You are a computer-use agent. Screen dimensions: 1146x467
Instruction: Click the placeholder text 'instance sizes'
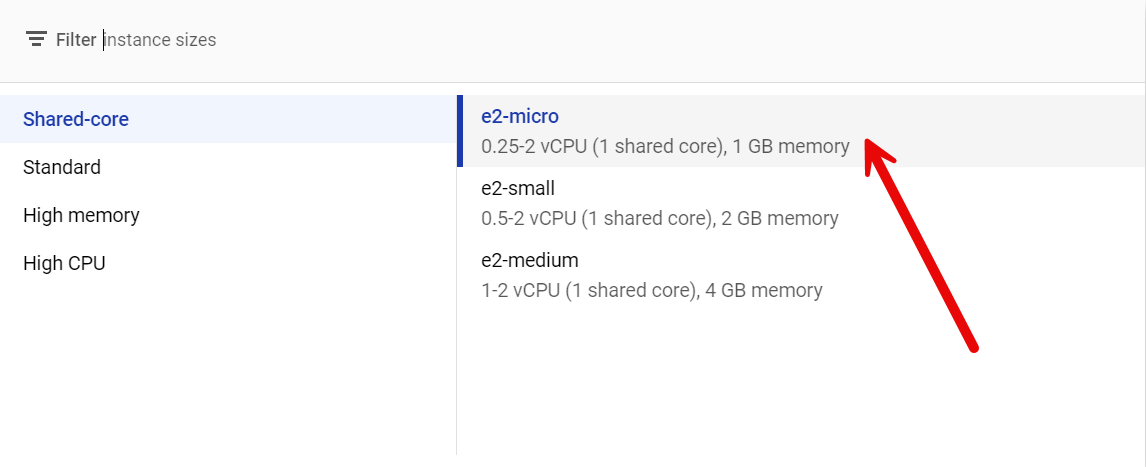point(160,39)
